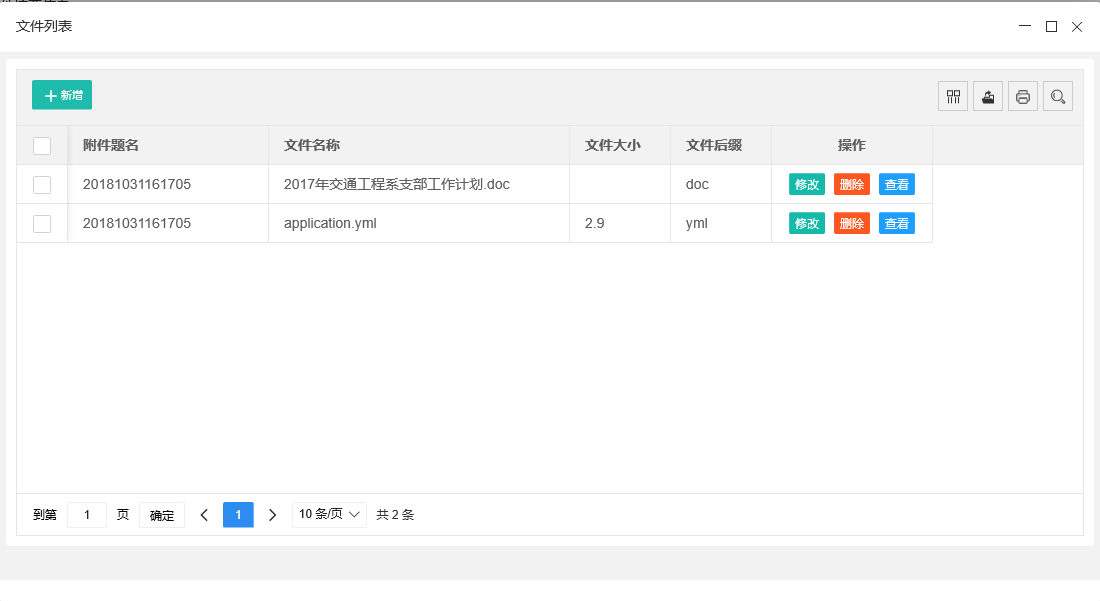Viewport: 1100px width, 601px height.
Task: Click the 文件名称 column header
Action: pos(312,146)
